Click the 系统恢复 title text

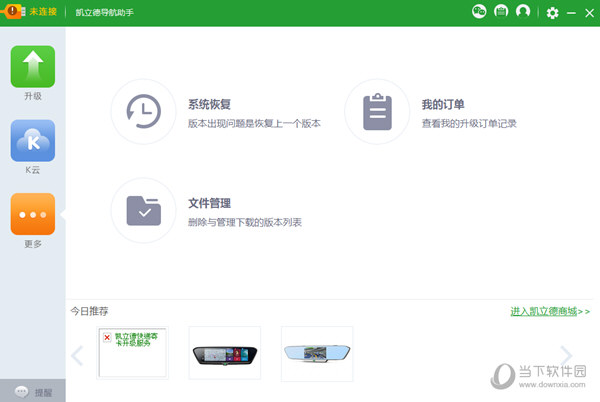(209, 104)
